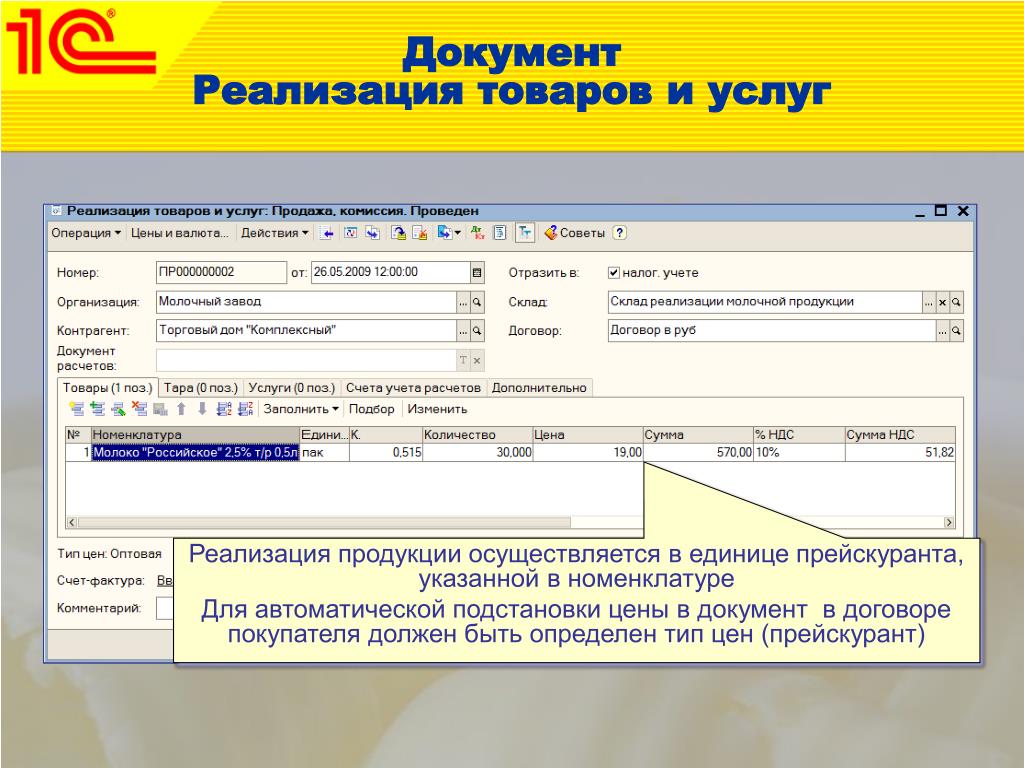
Task: Click the right arrow of table horizontal scrollbar
Action: coord(949,522)
